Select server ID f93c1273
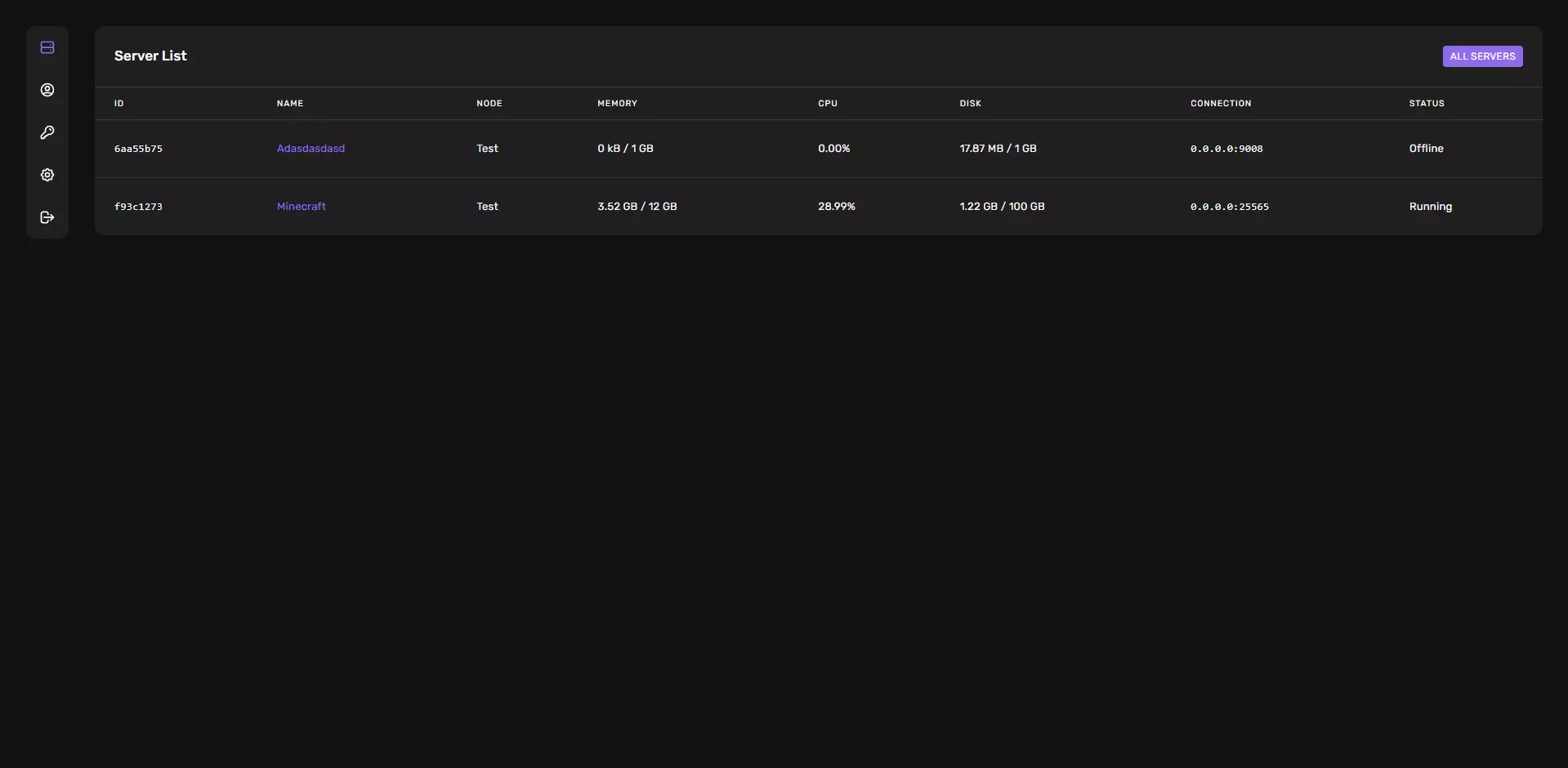The image size is (1568, 768). click(138, 207)
